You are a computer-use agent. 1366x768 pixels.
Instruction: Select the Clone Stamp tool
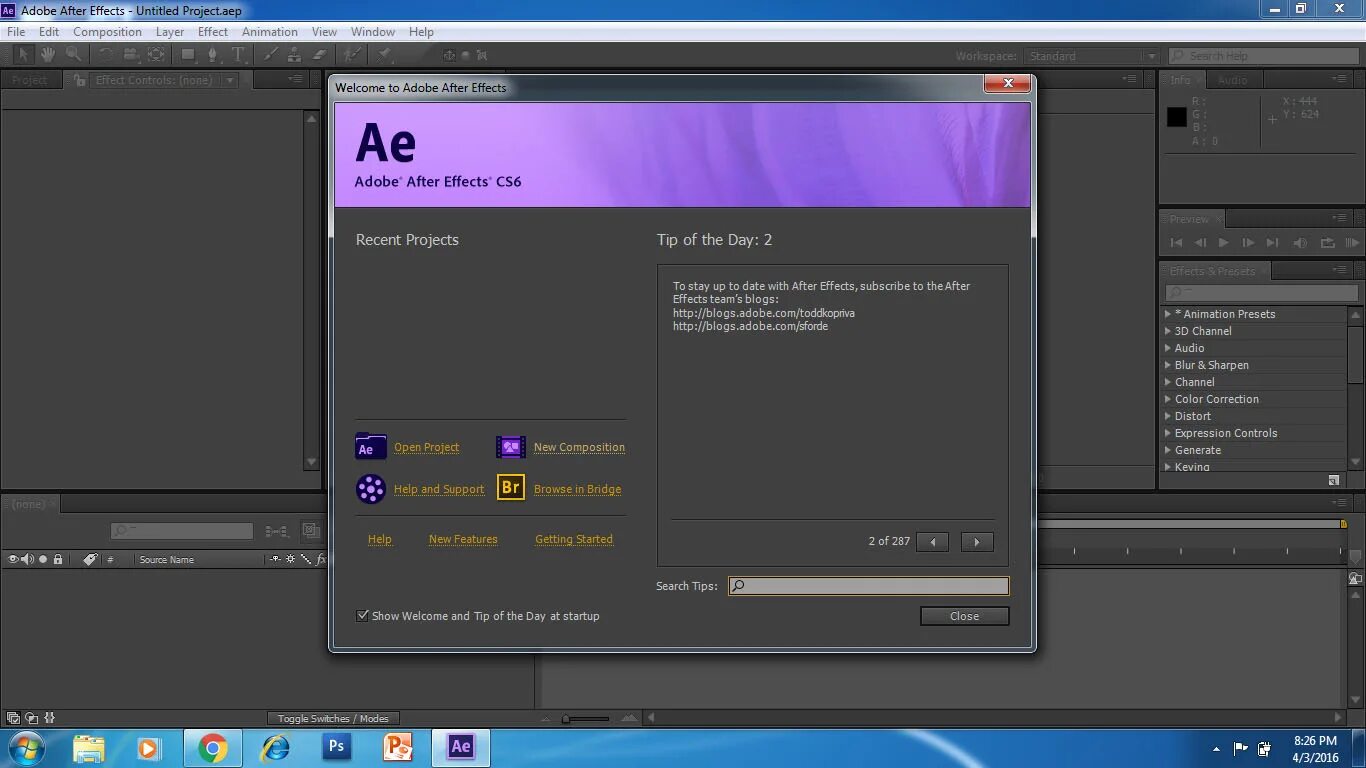(x=294, y=55)
